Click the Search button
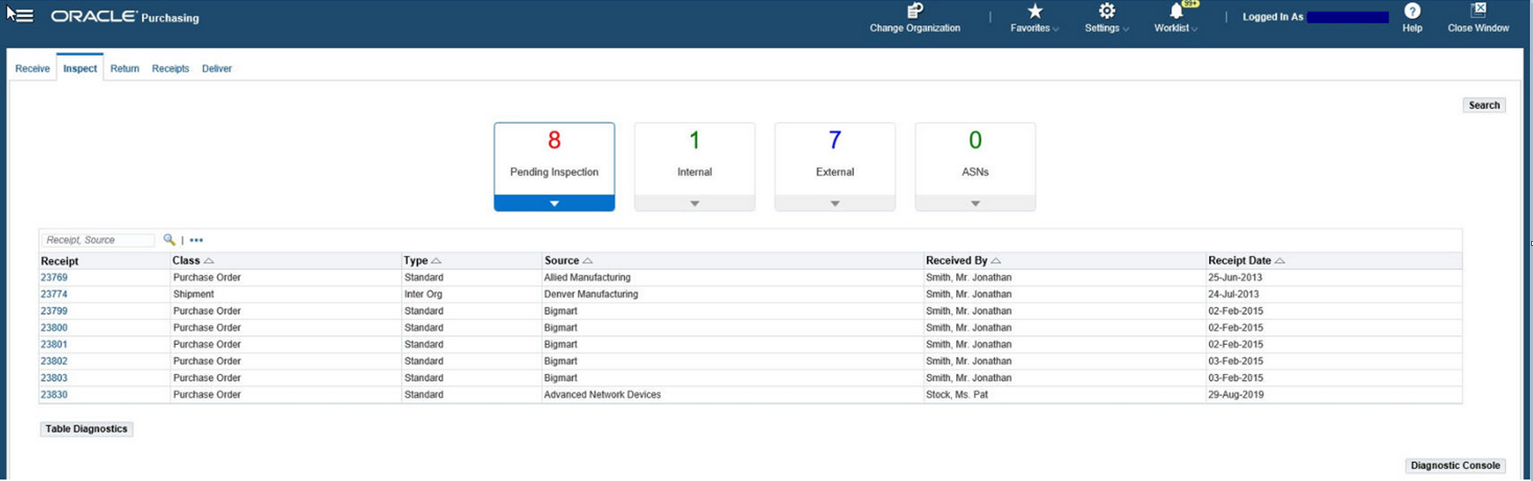The height and width of the screenshot is (481, 1533). tap(1484, 105)
